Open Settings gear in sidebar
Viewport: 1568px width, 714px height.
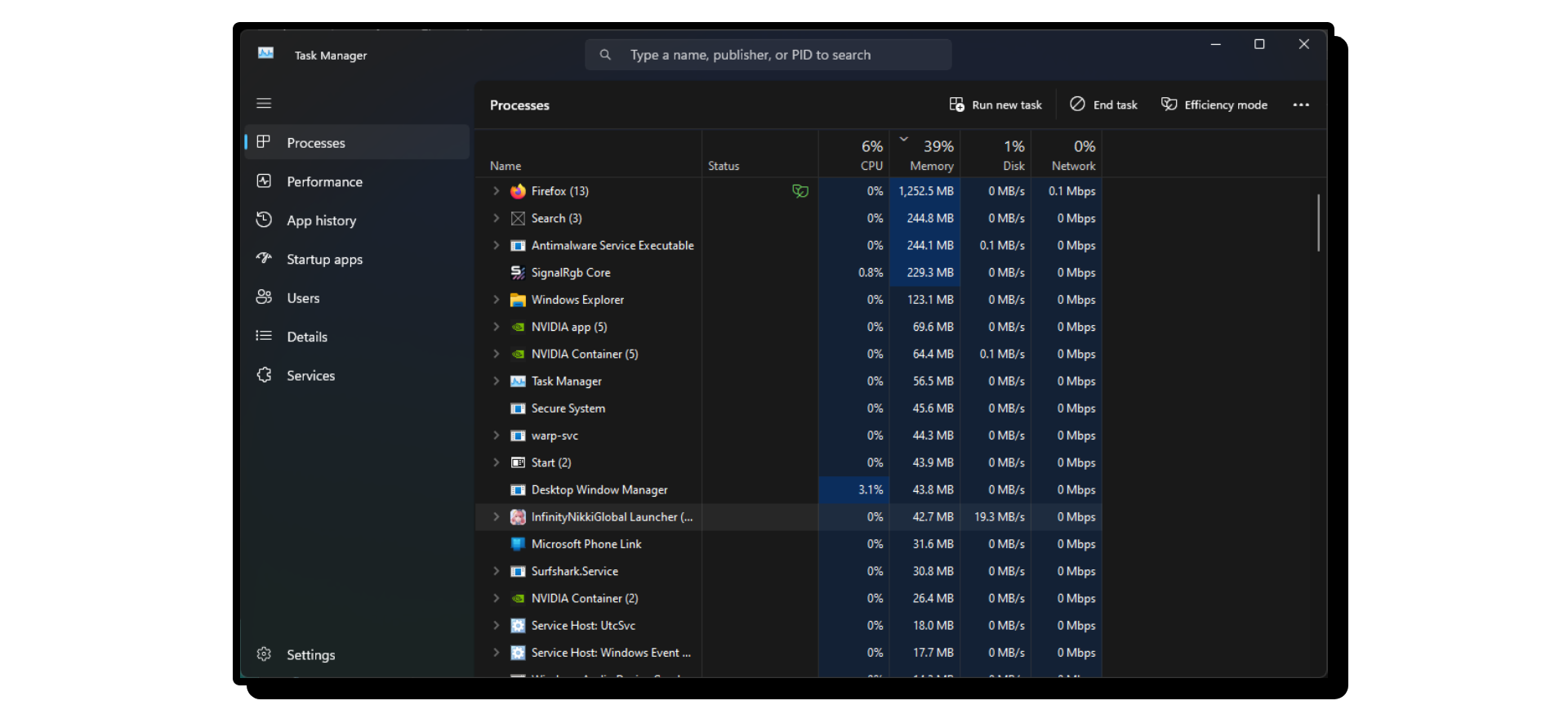point(264,654)
